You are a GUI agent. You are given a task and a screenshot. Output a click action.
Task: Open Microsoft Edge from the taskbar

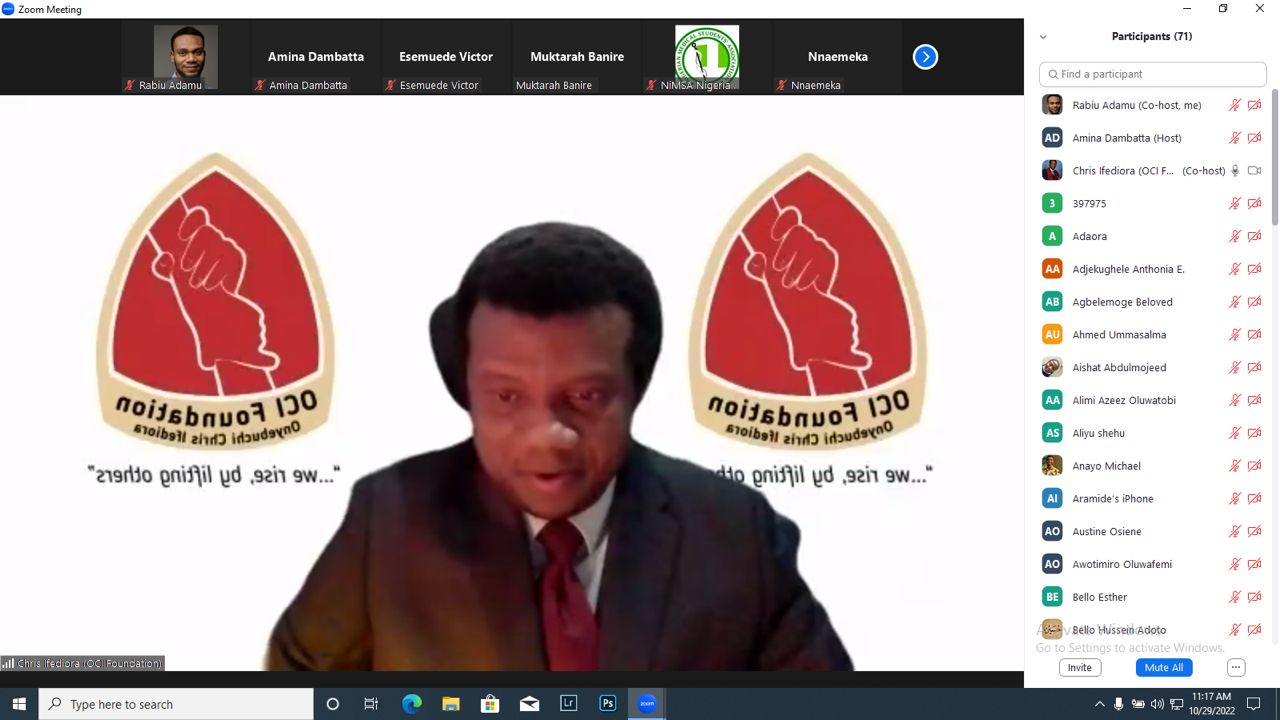coord(411,704)
